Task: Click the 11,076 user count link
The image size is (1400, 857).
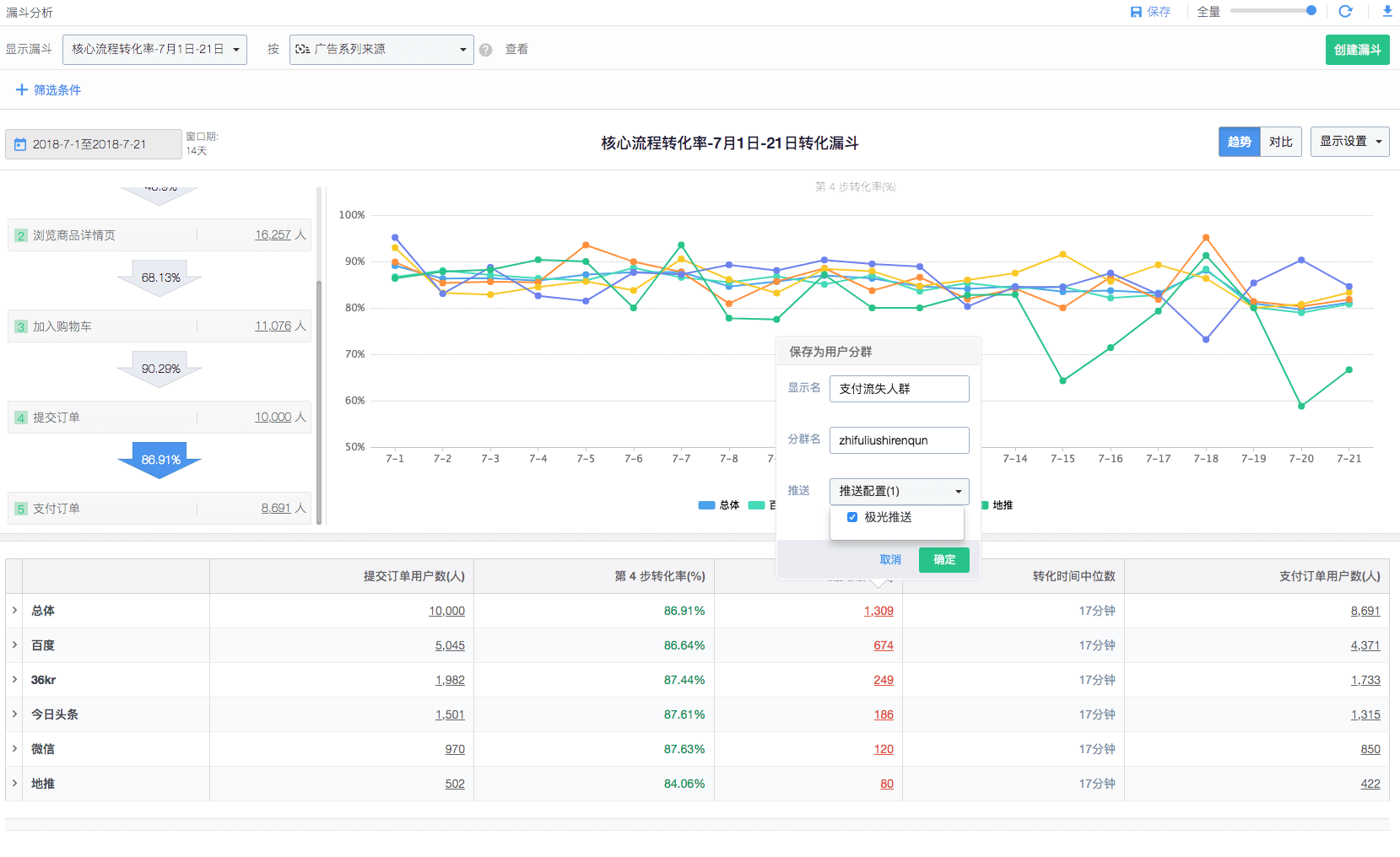Action: [273, 326]
